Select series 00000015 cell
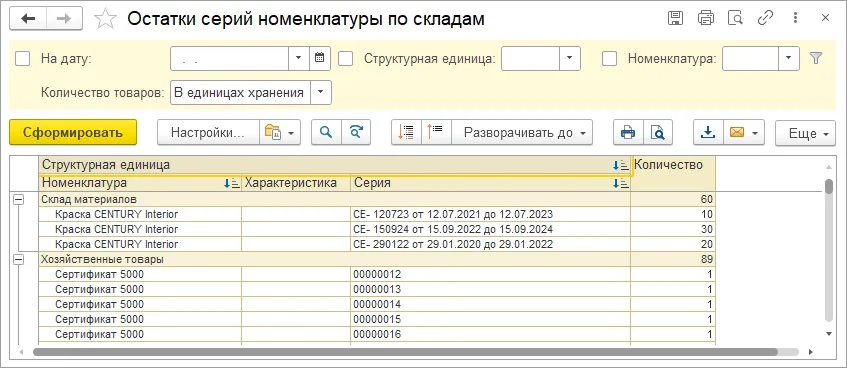The height and width of the screenshot is (368, 847). pyautogui.click(x=490, y=319)
